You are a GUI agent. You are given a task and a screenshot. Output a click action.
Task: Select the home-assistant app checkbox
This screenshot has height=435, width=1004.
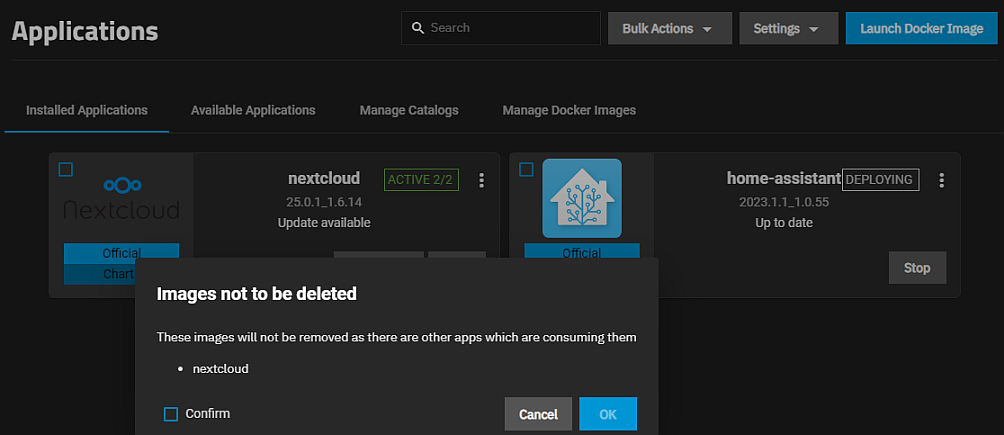click(x=526, y=169)
